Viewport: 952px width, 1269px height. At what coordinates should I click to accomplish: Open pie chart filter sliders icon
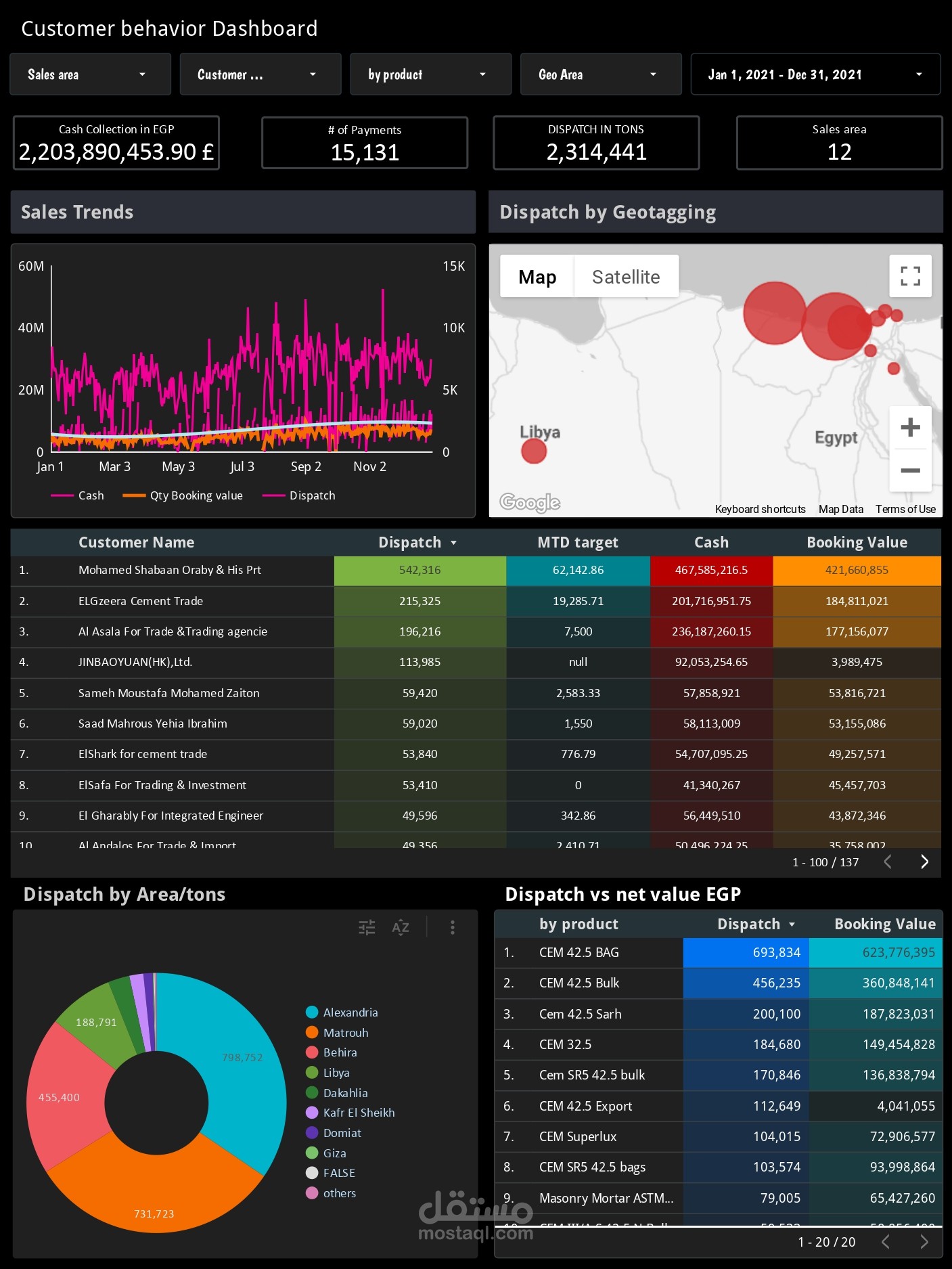click(367, 927)
